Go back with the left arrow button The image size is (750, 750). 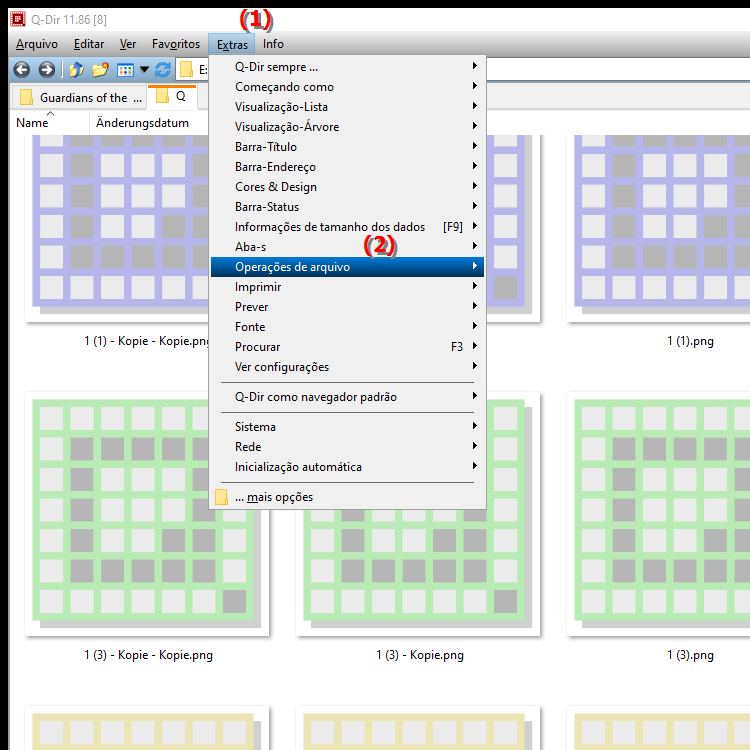[x=22, y=70]
